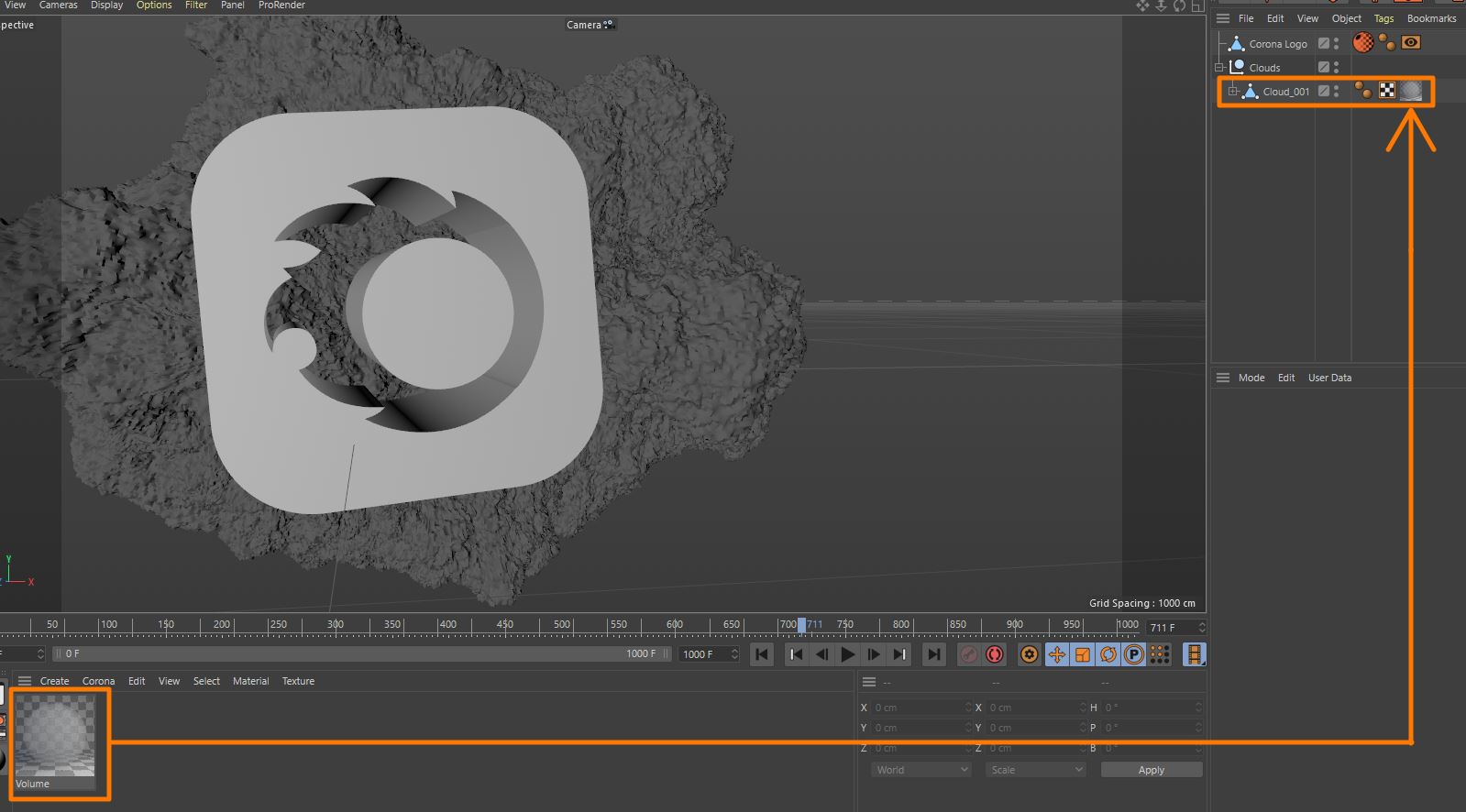This screenshot has height=812, width=1466.
Task: Toggle Parameter keyframe recording
Action: pos(1134,654)
